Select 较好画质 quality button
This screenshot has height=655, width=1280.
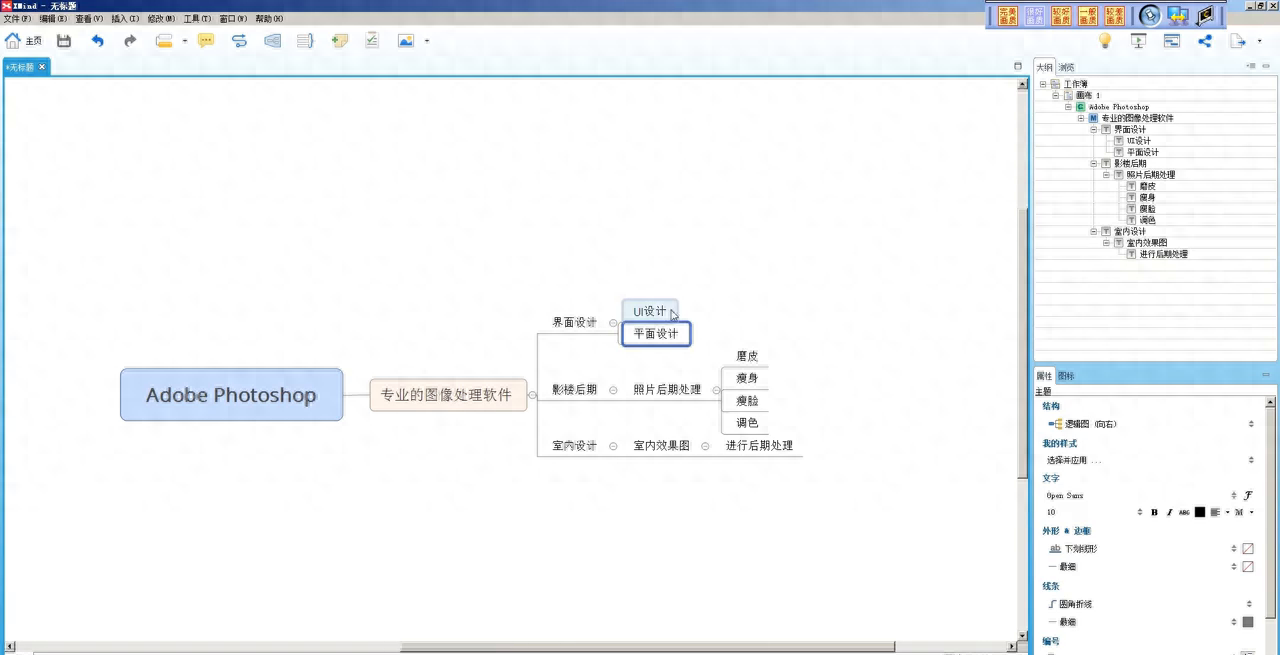1061,15
